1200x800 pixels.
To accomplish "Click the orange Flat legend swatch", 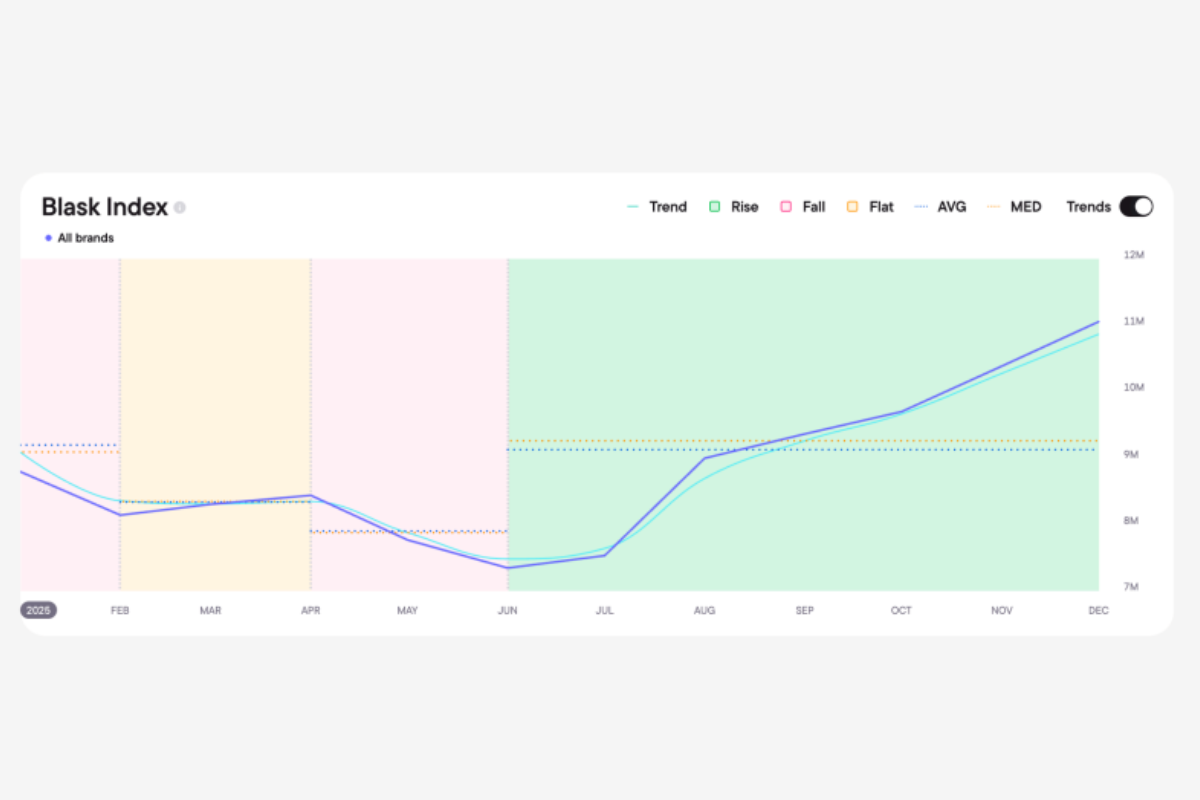I will (x=852, y=207).
